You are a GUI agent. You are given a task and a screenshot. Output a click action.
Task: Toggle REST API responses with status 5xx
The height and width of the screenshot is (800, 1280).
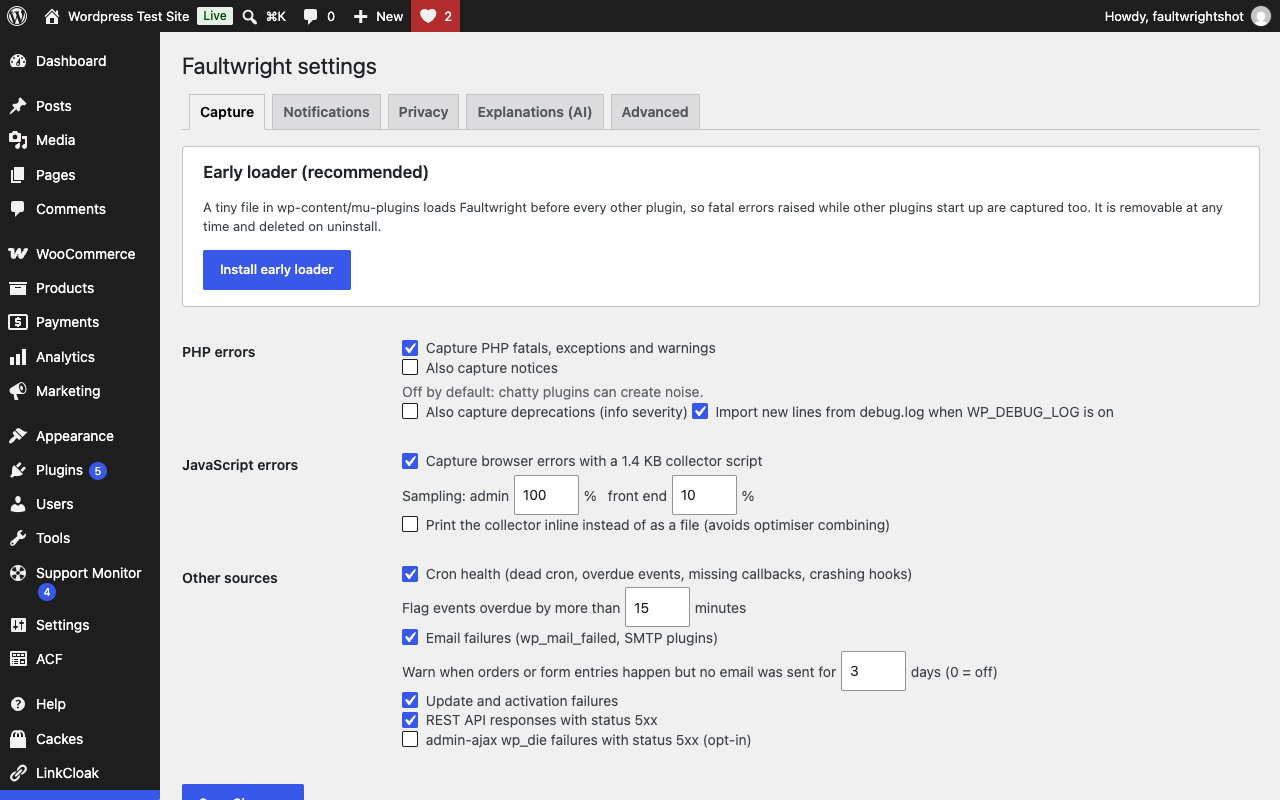(410, 720)
